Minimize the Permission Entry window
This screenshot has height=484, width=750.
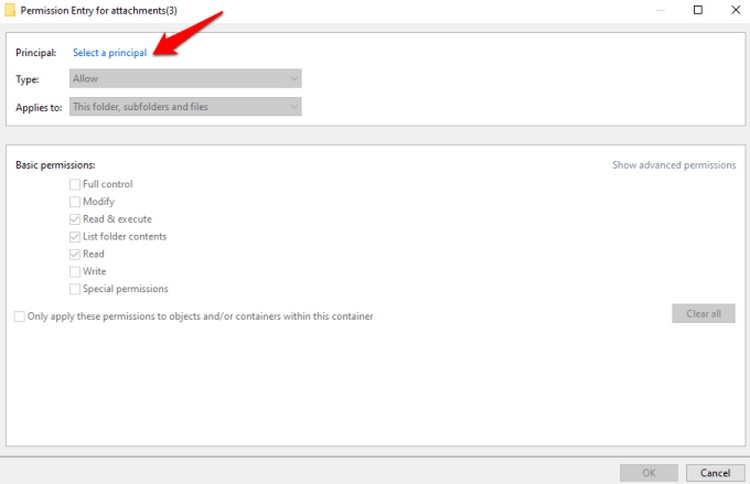pyautogui.click(x=661, y=10)
